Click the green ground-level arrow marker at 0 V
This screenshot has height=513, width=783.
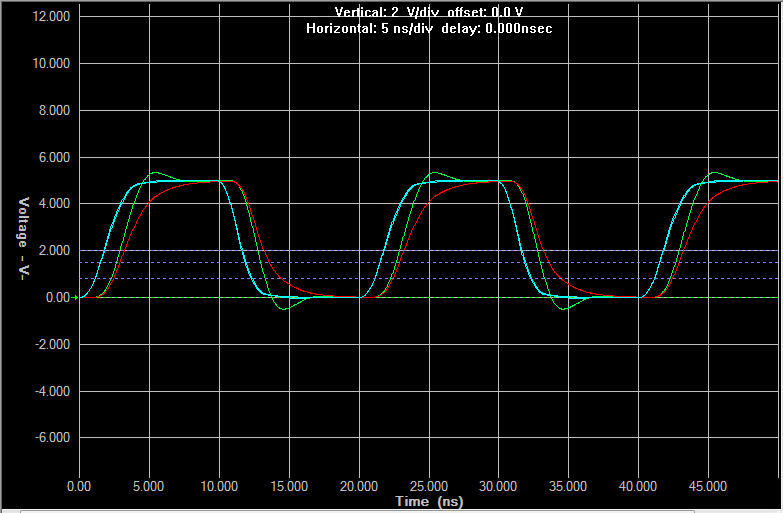(x=75, y=298)
